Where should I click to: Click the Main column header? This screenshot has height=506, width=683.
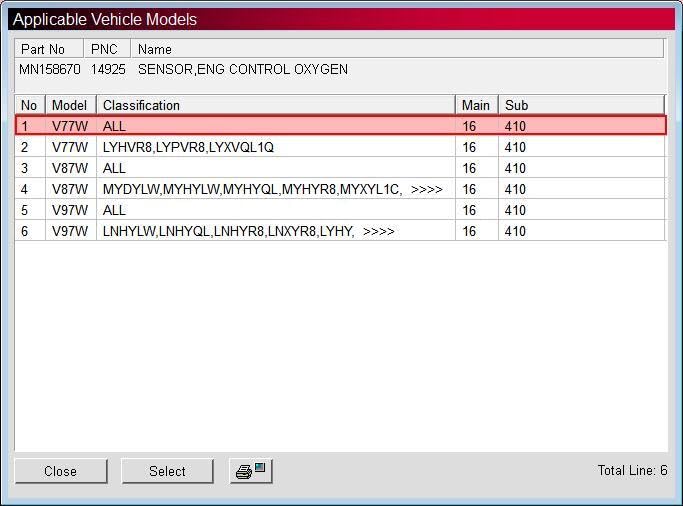click(477, 105)
